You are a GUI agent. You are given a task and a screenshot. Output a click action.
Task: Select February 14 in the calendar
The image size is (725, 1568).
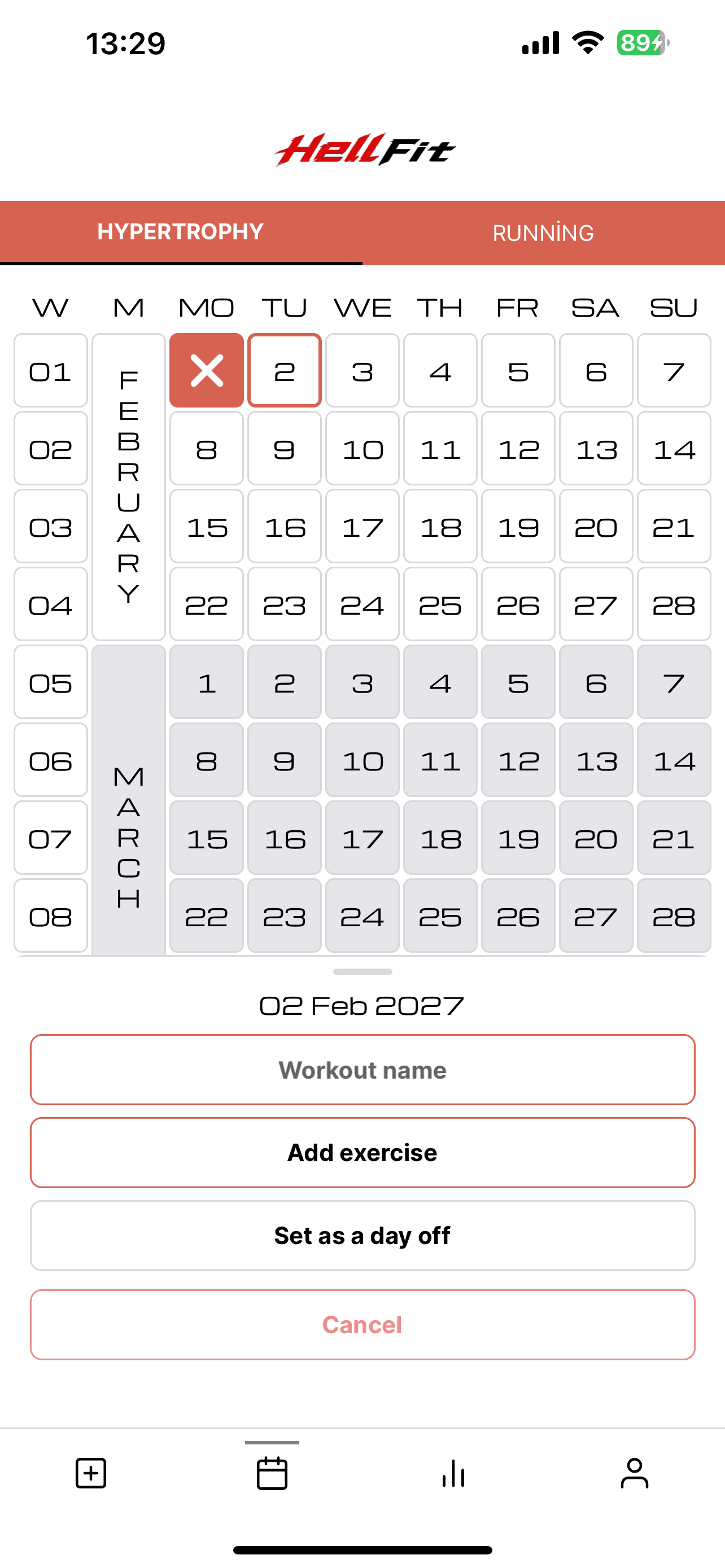(674, 448)
